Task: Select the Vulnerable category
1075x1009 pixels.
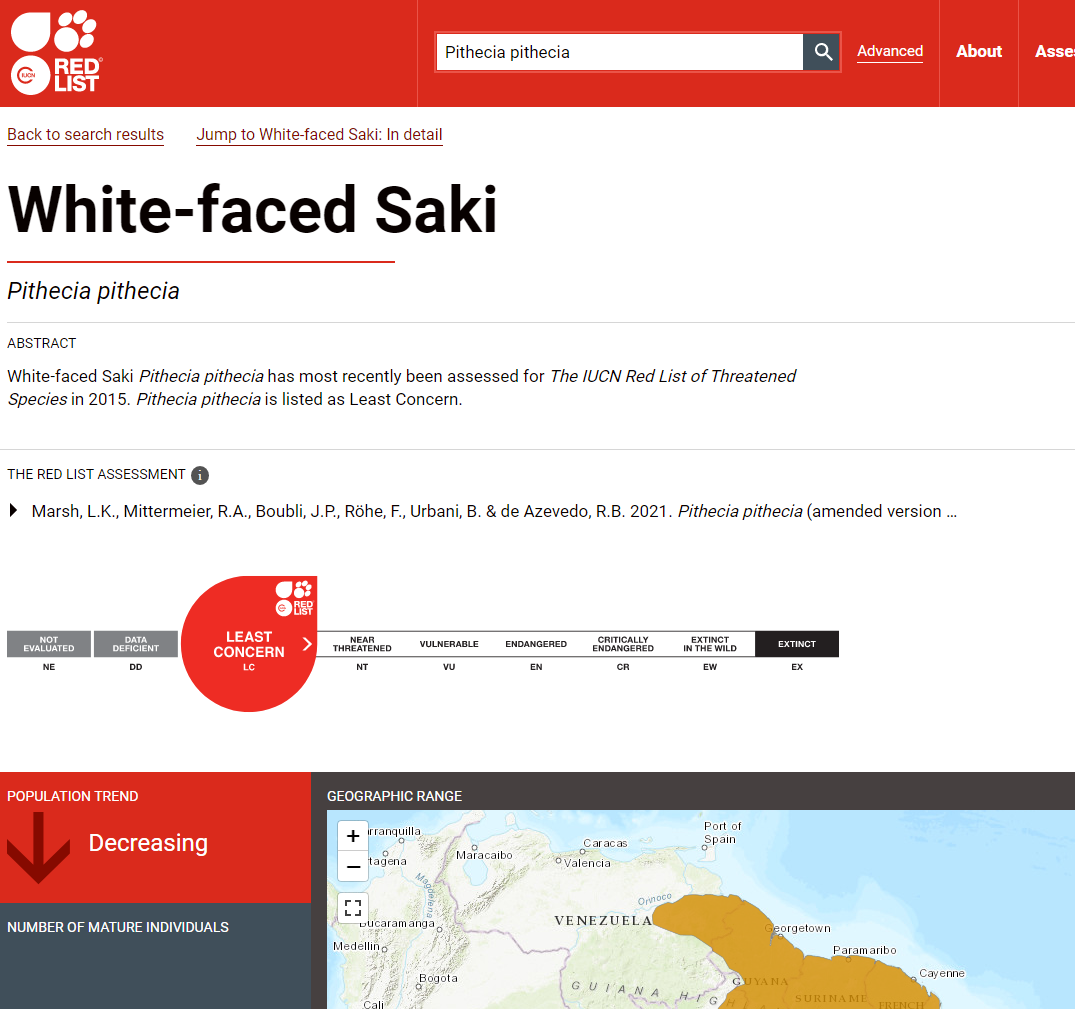Action: tap(449, 644)
